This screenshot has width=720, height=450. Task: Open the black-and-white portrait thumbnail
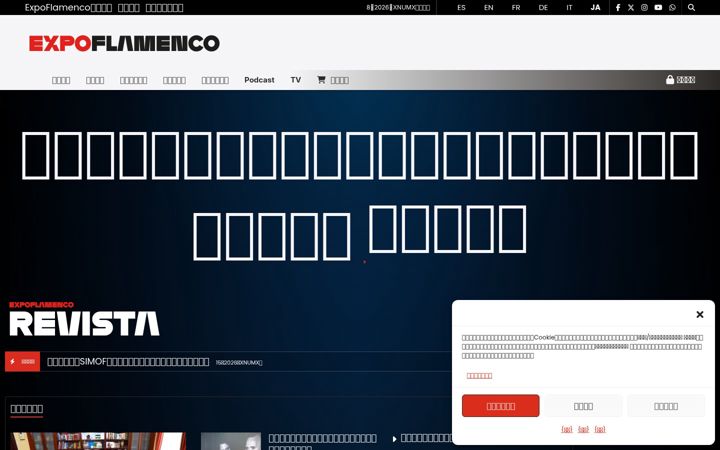click(x=231, y=441)
